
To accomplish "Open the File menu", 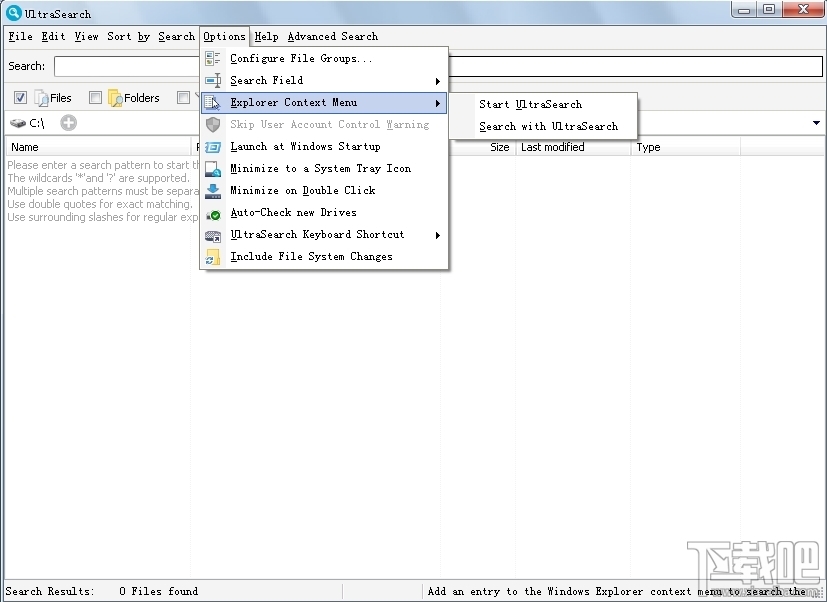I will 21,36.
